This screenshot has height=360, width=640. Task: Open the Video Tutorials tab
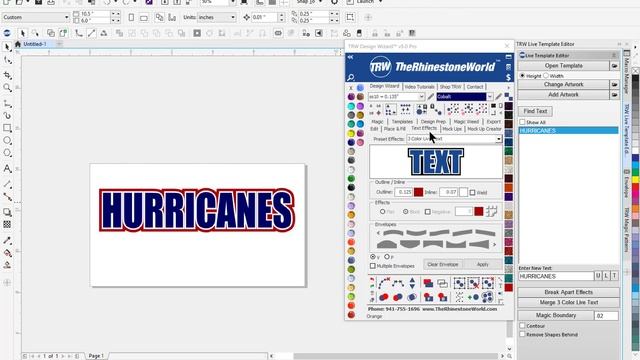coord(419,87)
